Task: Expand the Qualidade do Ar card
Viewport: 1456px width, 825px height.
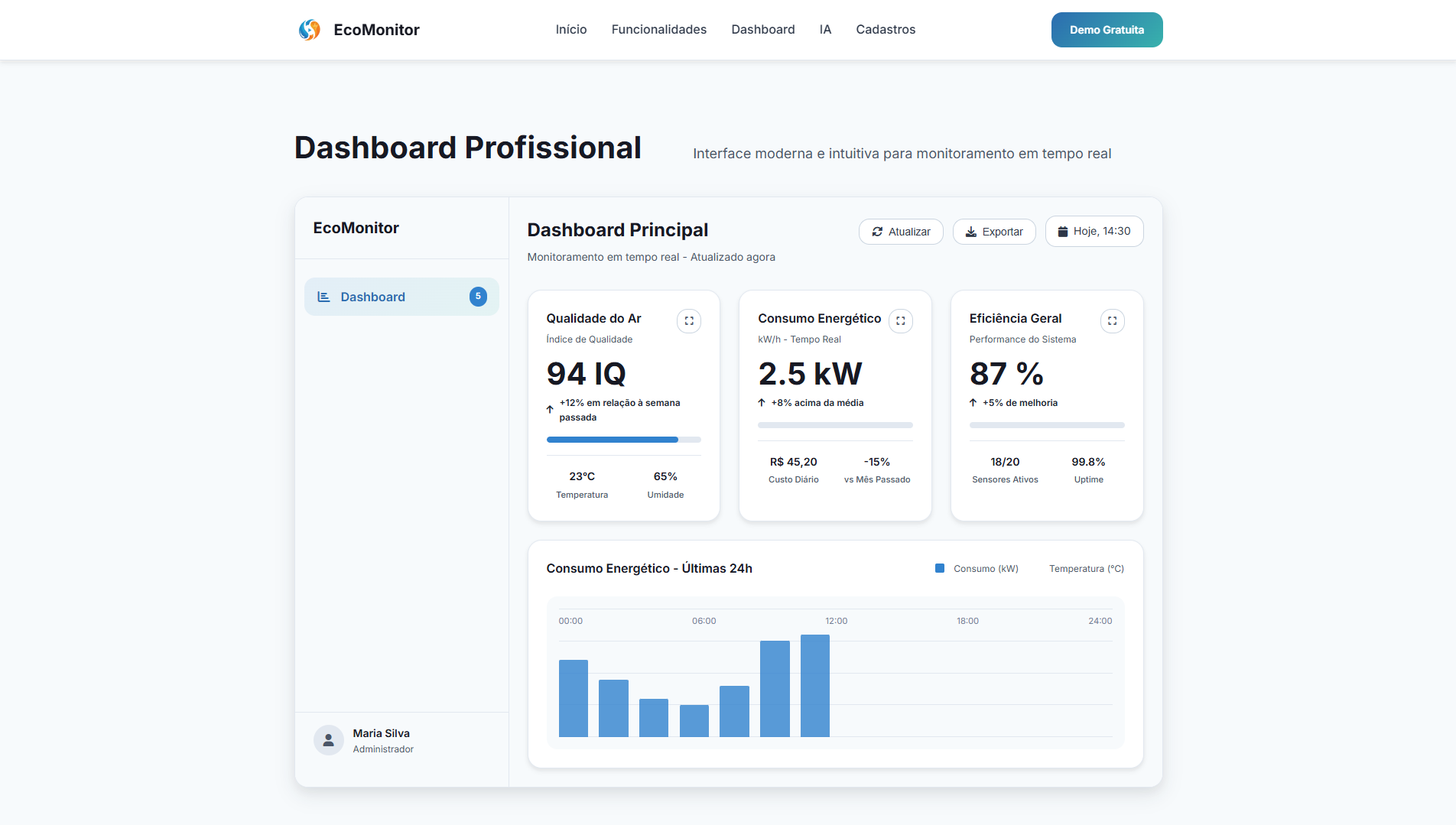Action: [688, 321]
